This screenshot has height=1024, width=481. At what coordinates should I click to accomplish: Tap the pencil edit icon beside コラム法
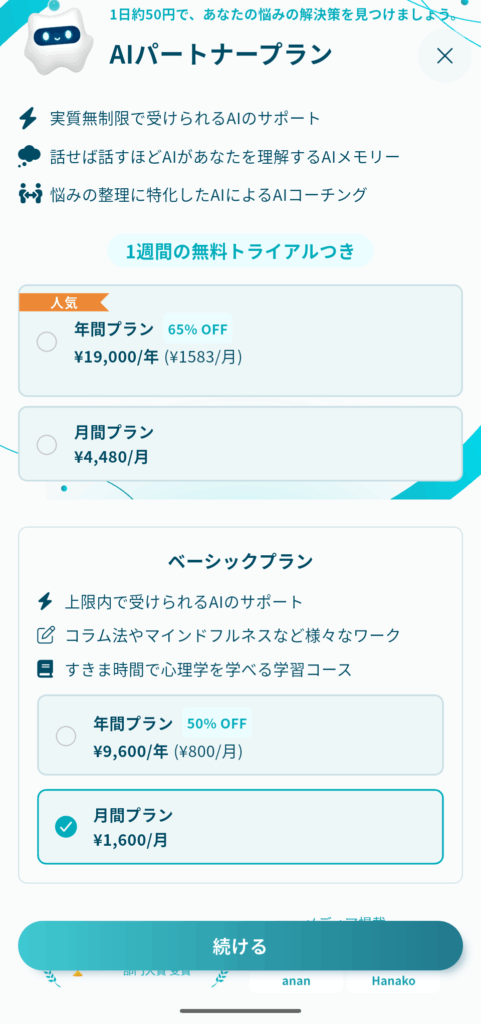tap(46, 635)
